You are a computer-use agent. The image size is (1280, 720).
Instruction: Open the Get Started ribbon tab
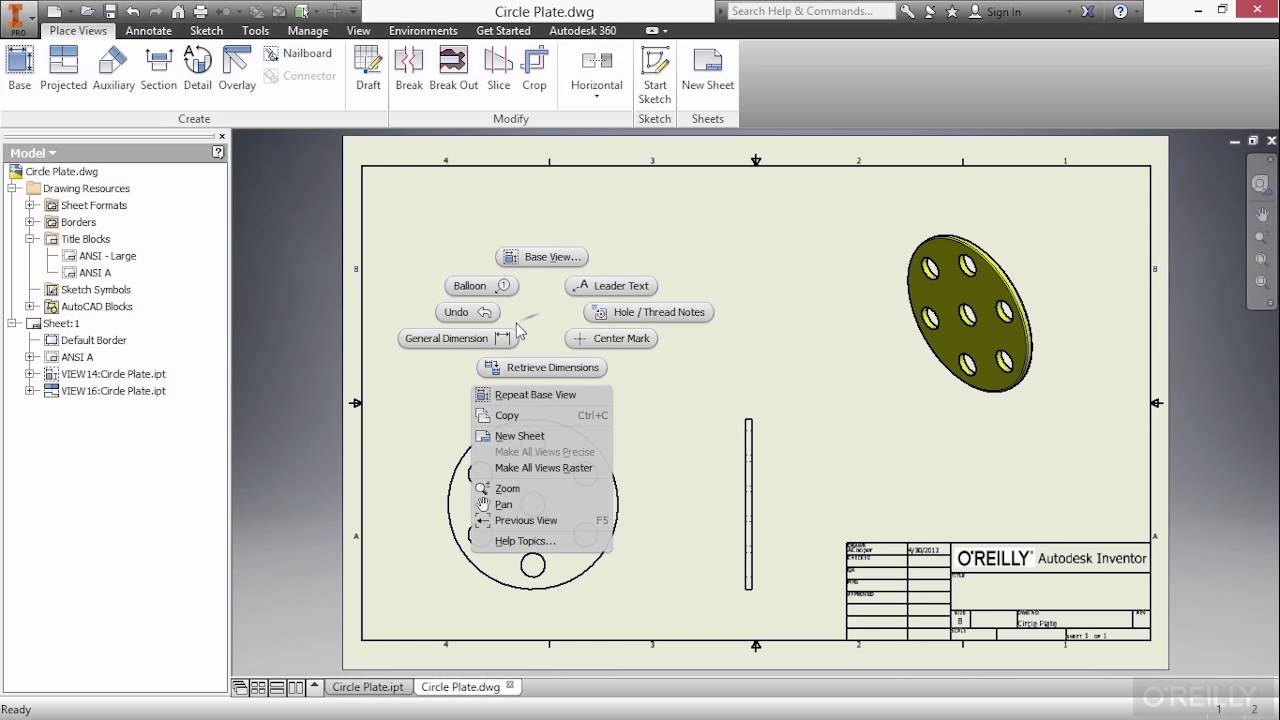[x=503, y=31]
